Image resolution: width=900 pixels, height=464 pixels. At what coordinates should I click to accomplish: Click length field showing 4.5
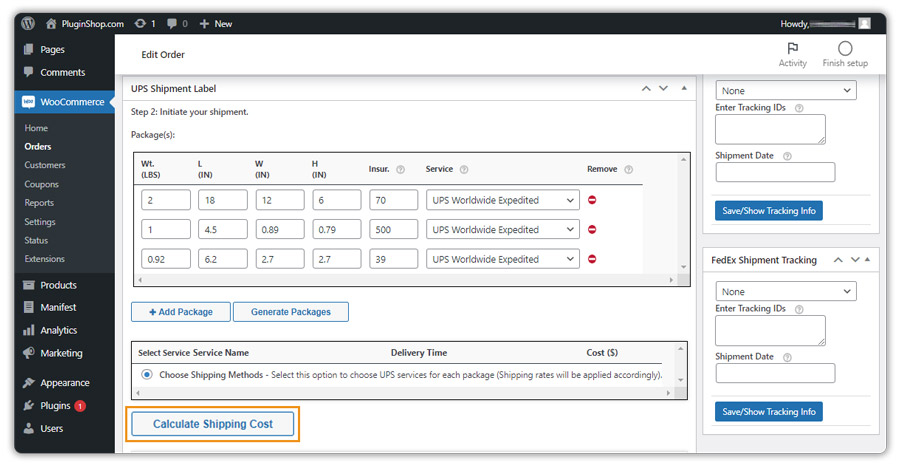pos(223,229)
